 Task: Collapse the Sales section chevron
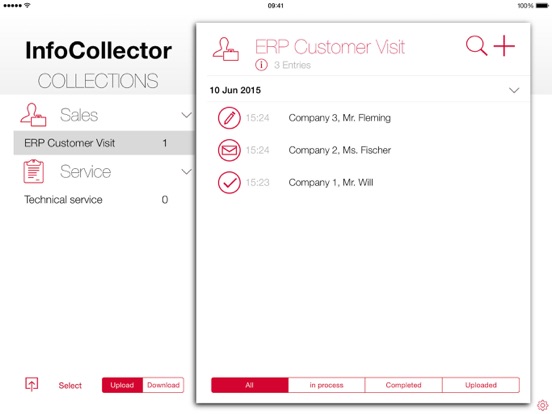[187, 115]
